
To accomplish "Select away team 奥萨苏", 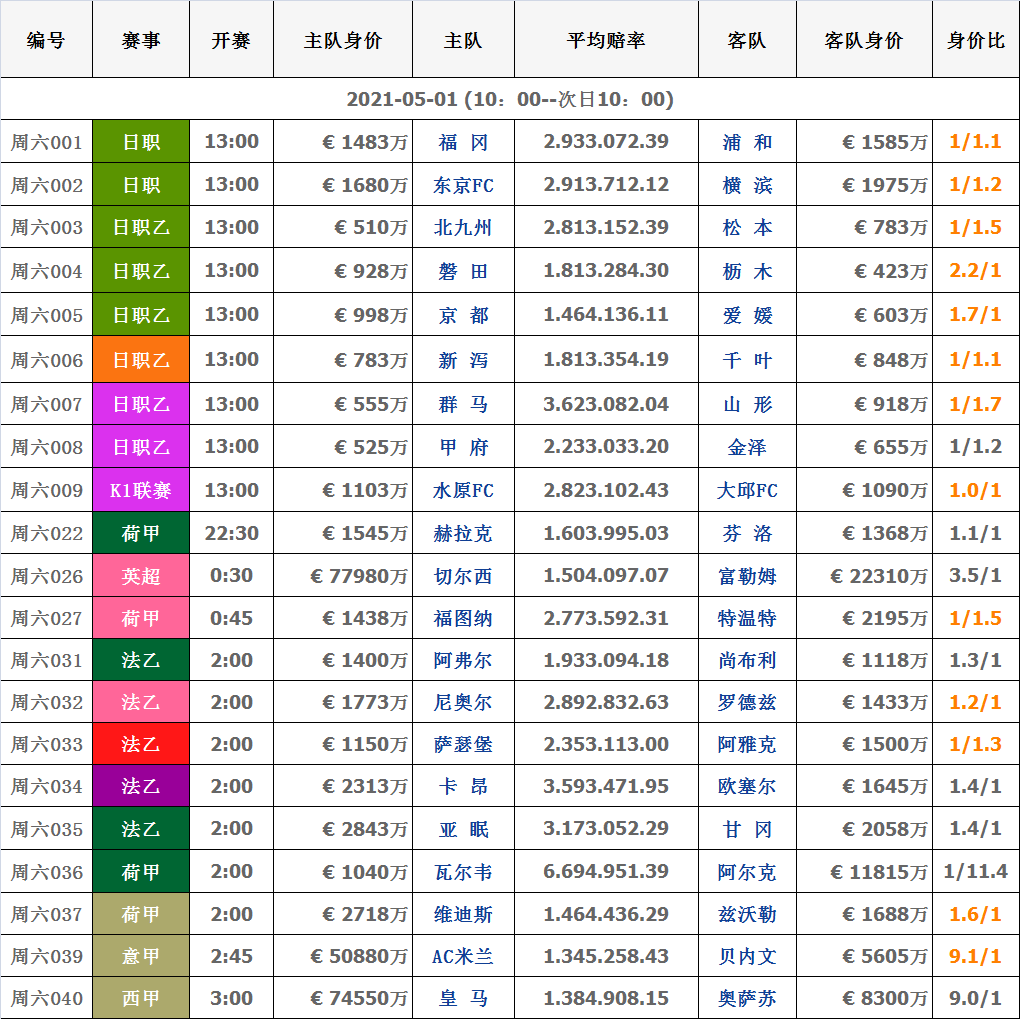I will [x=747, y=998].
